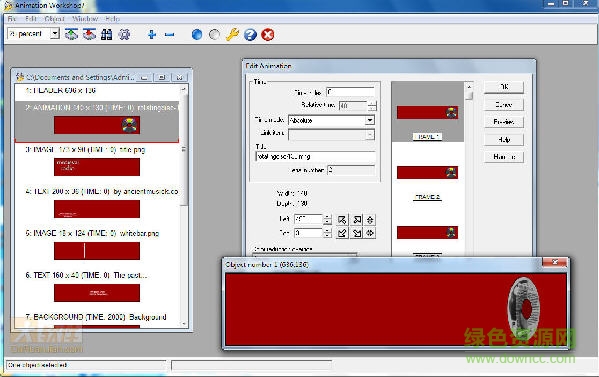The width and height of the screenshot is (599, 377).
Task: Click the align top-right arrow icon
Action: [x=357, y=220]
